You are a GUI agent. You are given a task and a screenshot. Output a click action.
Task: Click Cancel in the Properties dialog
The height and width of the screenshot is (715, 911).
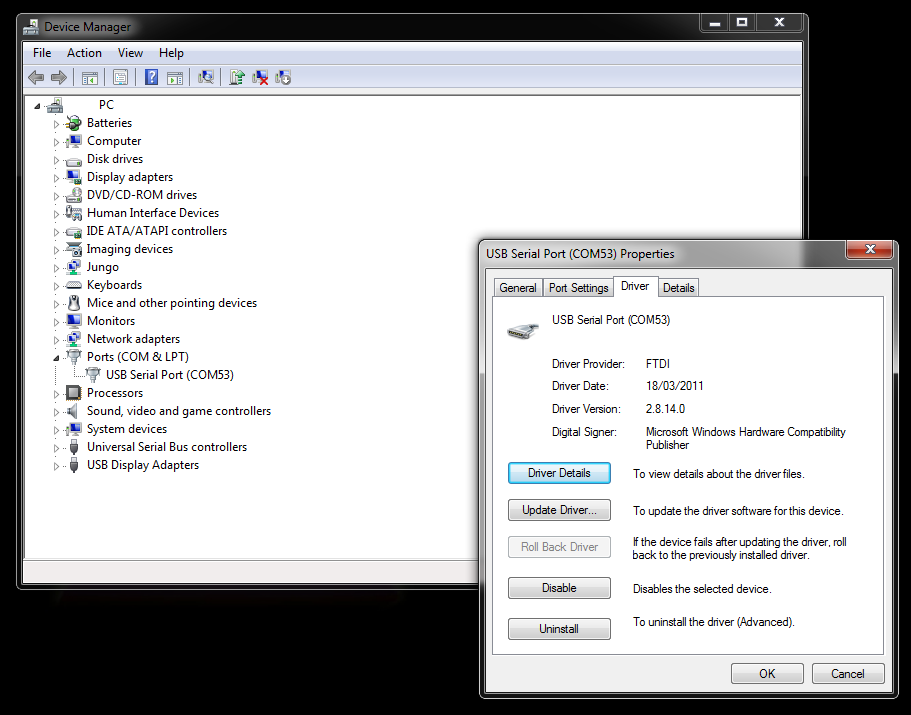848,673
